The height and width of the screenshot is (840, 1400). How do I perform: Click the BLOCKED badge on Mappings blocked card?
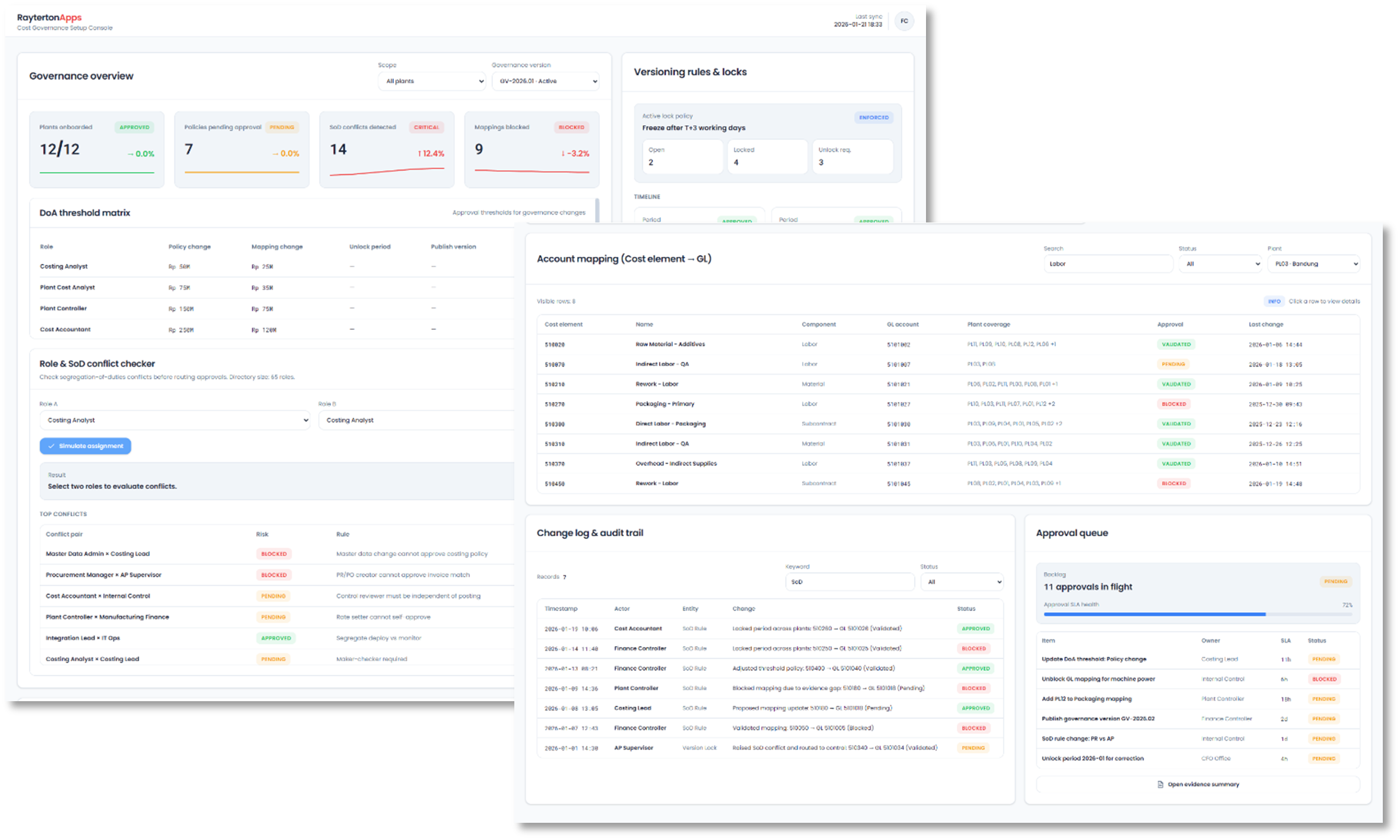click(x=571, y=127)
